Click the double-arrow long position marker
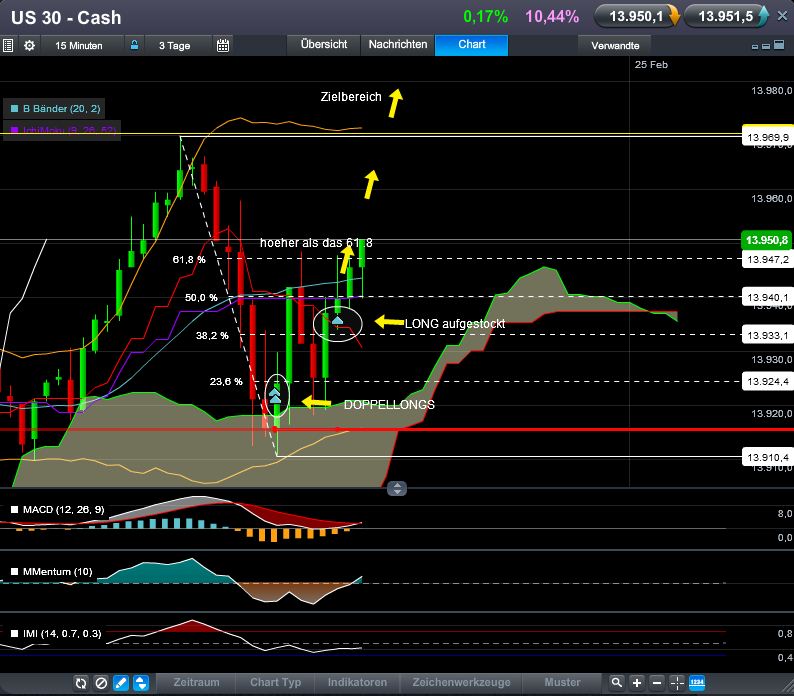 pyautogui.click(x=275, y=395)
